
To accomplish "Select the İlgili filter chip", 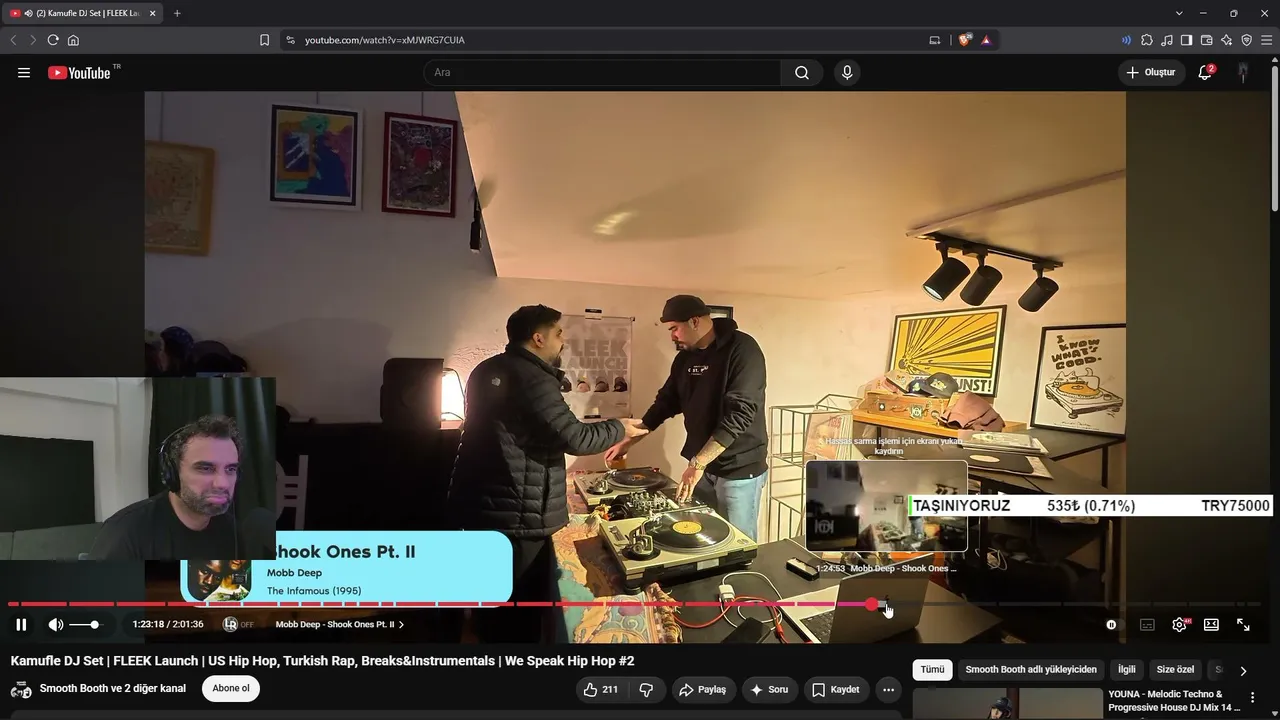I will point(1127,670).
